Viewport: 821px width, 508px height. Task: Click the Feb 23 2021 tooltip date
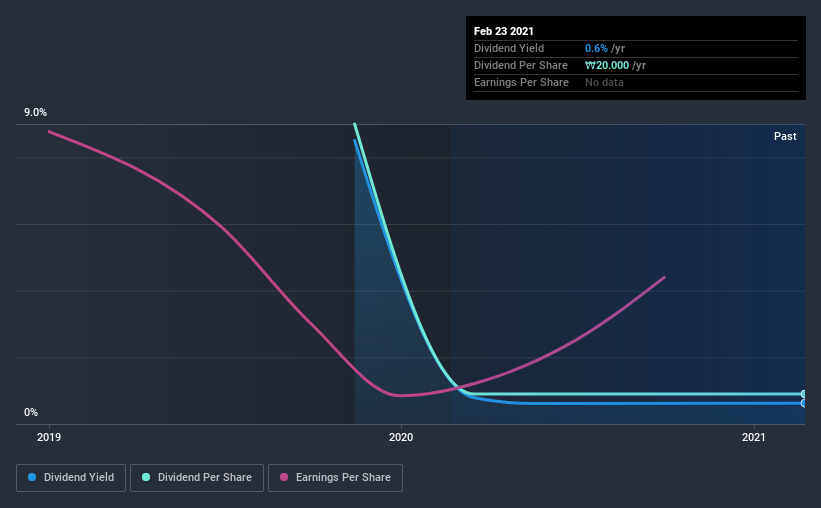click(x=504, y=31)
